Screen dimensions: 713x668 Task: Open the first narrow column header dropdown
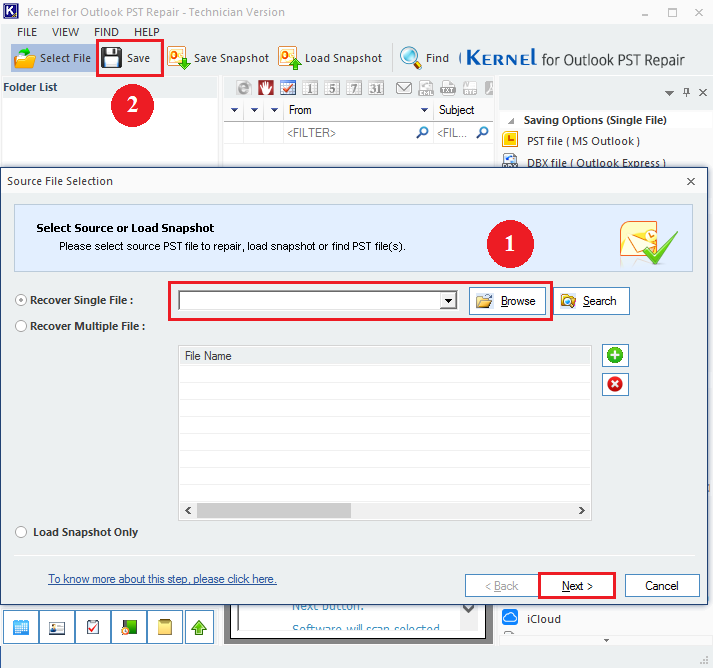(x=235, y=110)
